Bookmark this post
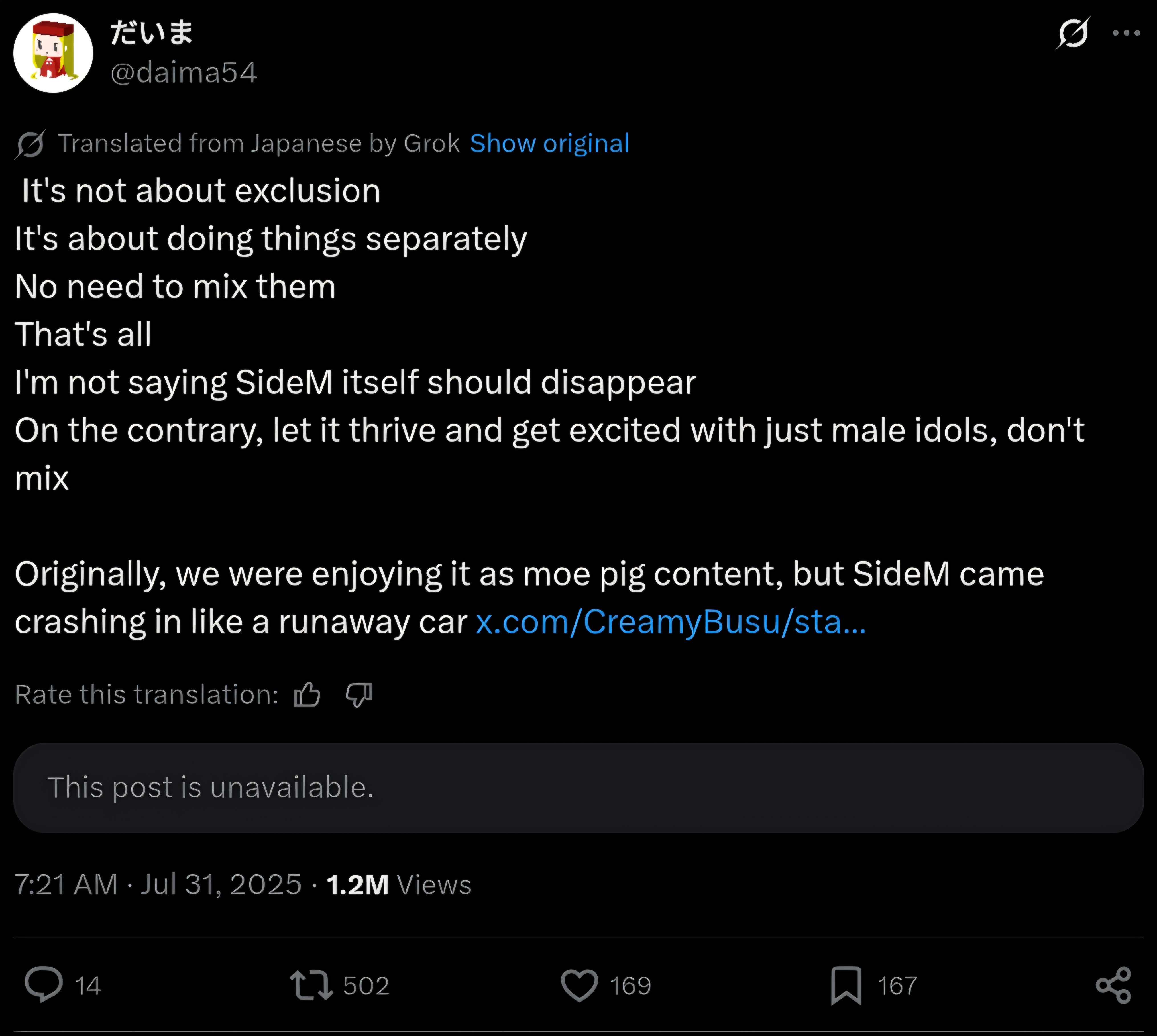1157x1036 pixels. click(846, 985)
